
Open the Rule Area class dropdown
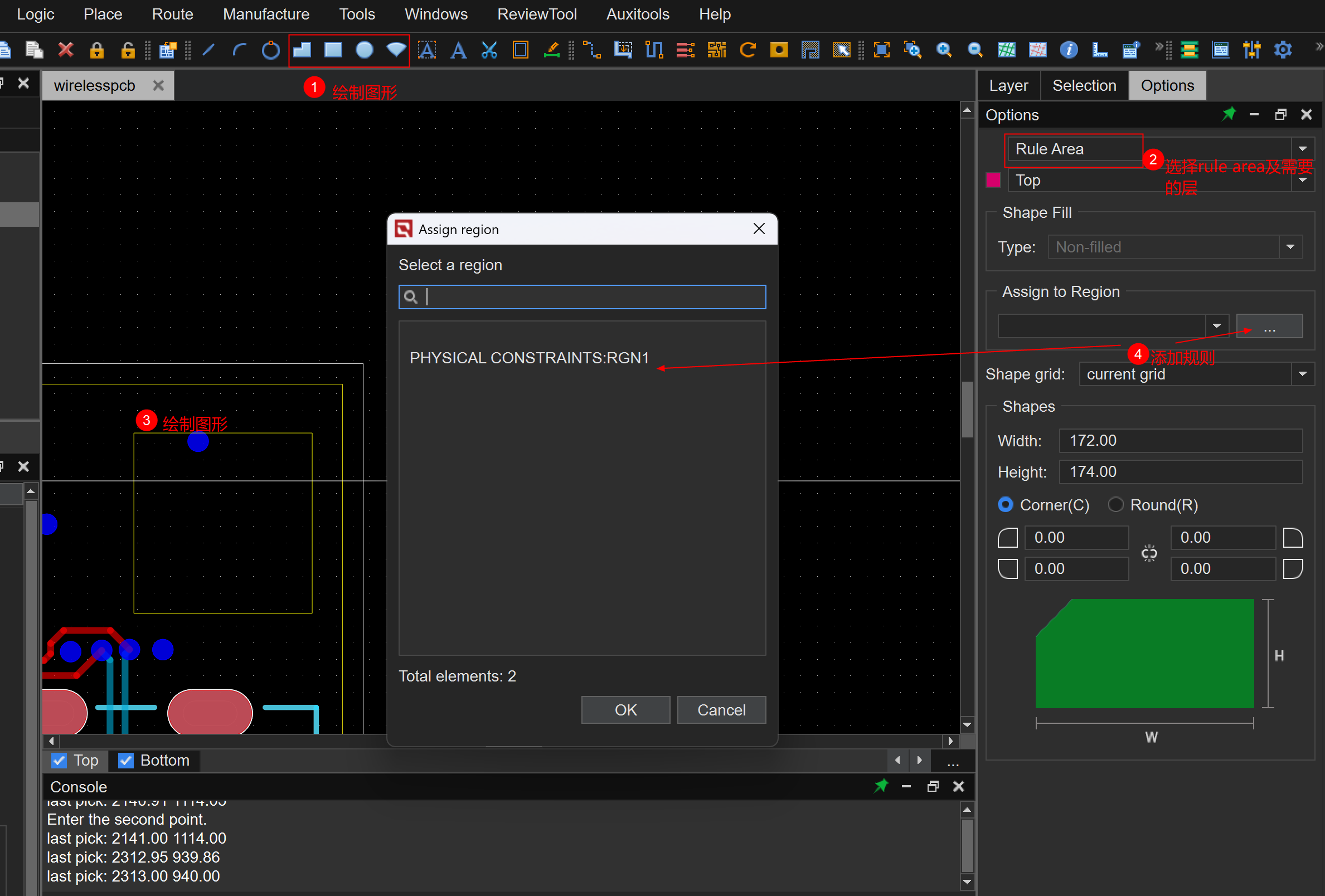pos(1303,149)
